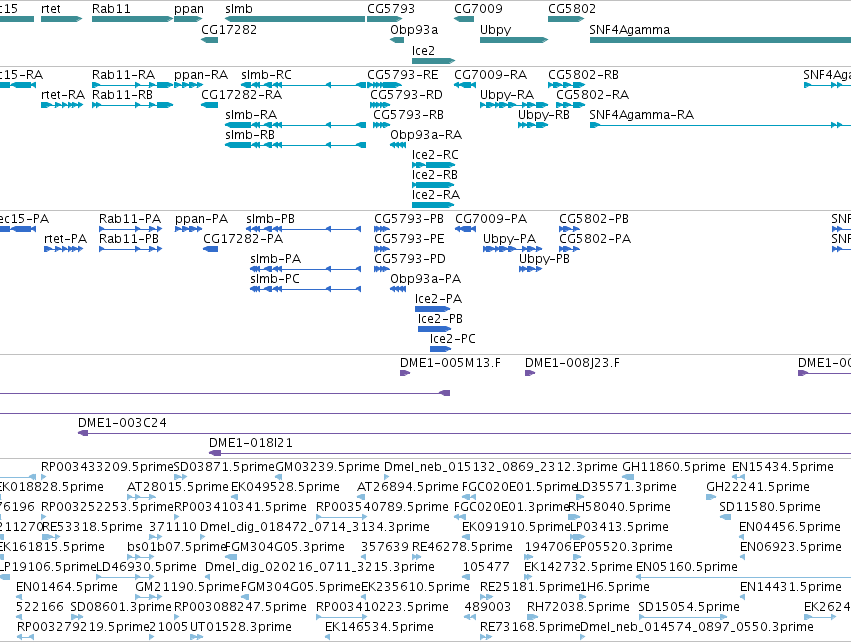
Task: Click the Ubpy-RB transcript label
Action: [544, 115]
